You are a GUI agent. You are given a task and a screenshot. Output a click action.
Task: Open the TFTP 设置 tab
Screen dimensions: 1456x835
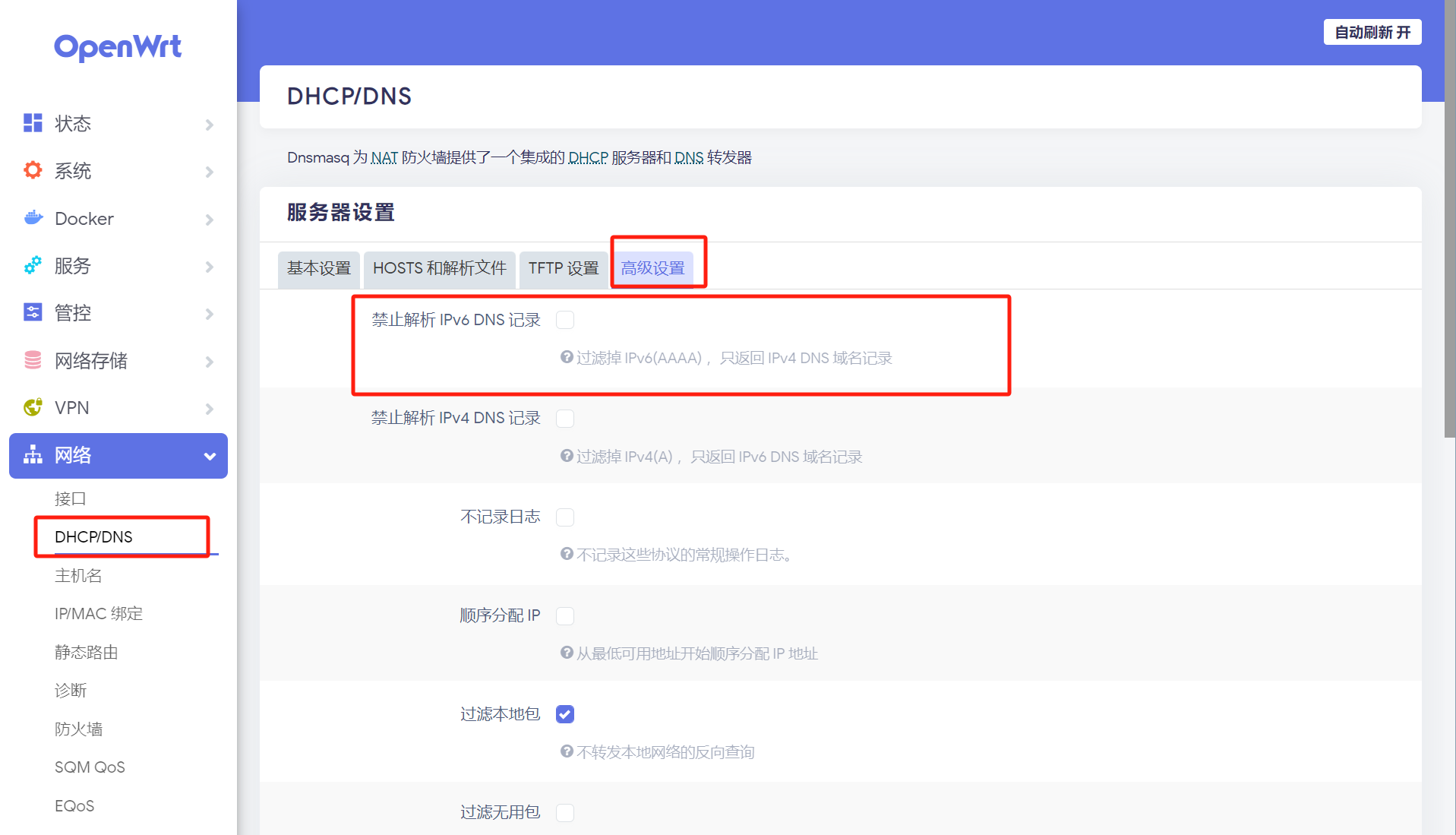click(564, 268)
